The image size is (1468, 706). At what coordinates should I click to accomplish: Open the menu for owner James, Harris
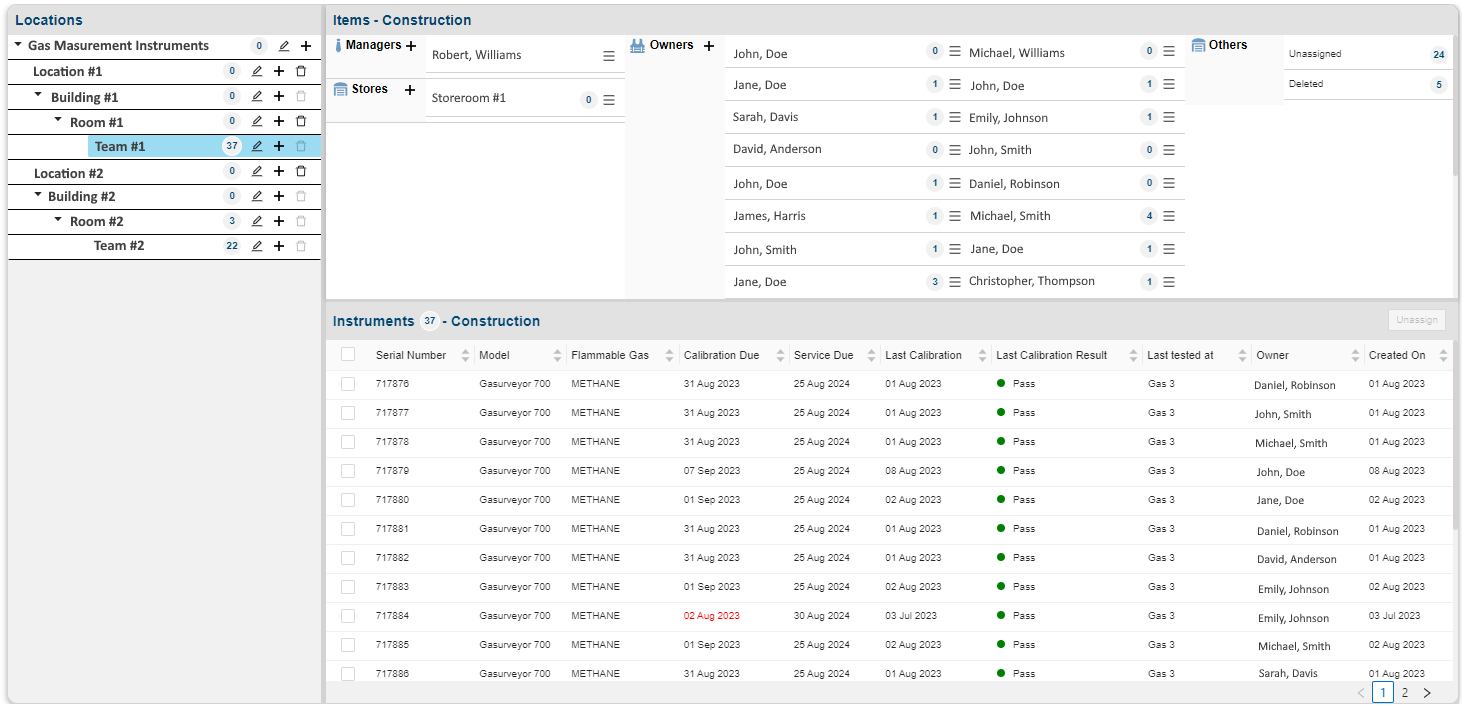click(x=955, y=216)
